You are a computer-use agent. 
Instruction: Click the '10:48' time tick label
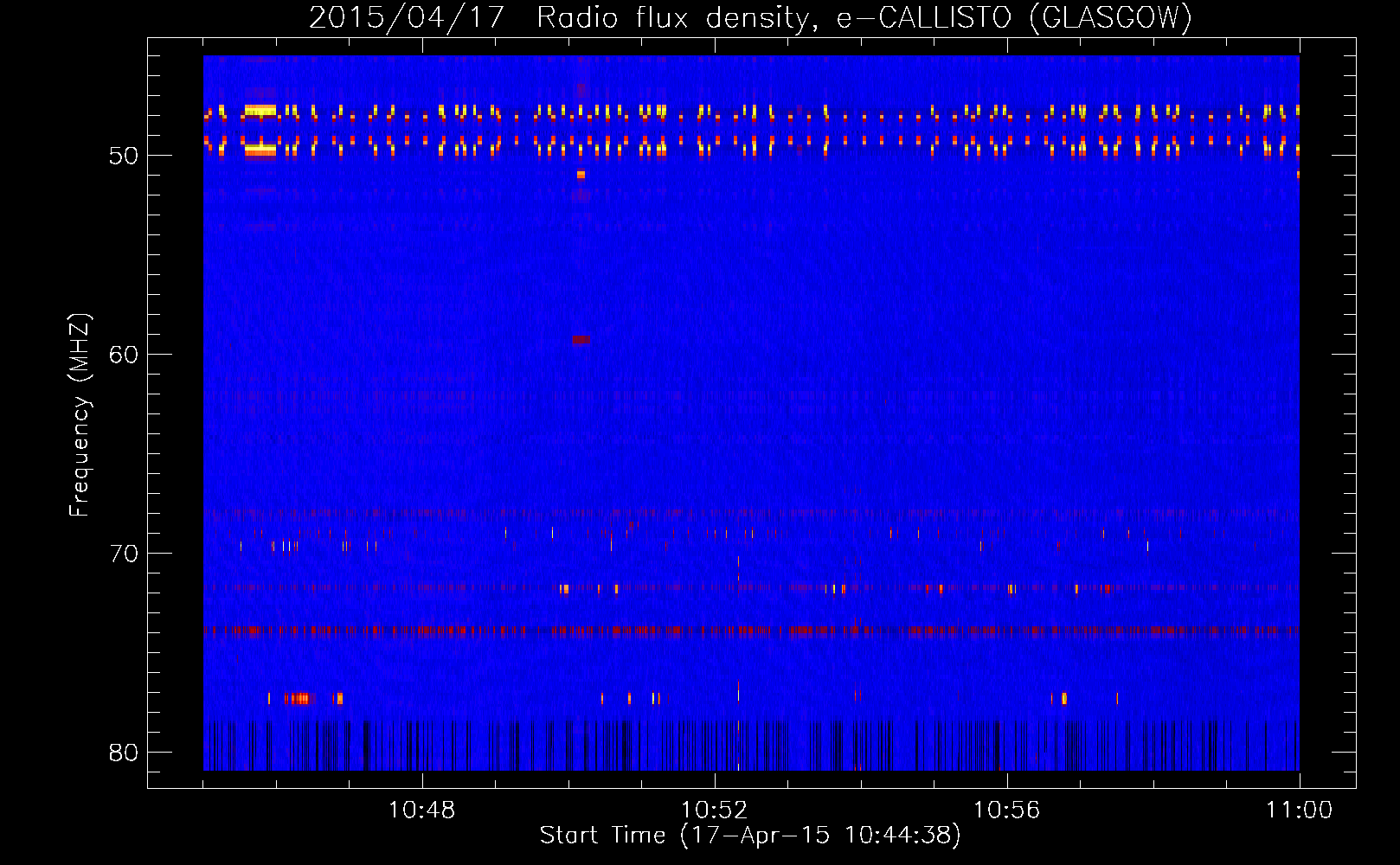click(421, 810)
